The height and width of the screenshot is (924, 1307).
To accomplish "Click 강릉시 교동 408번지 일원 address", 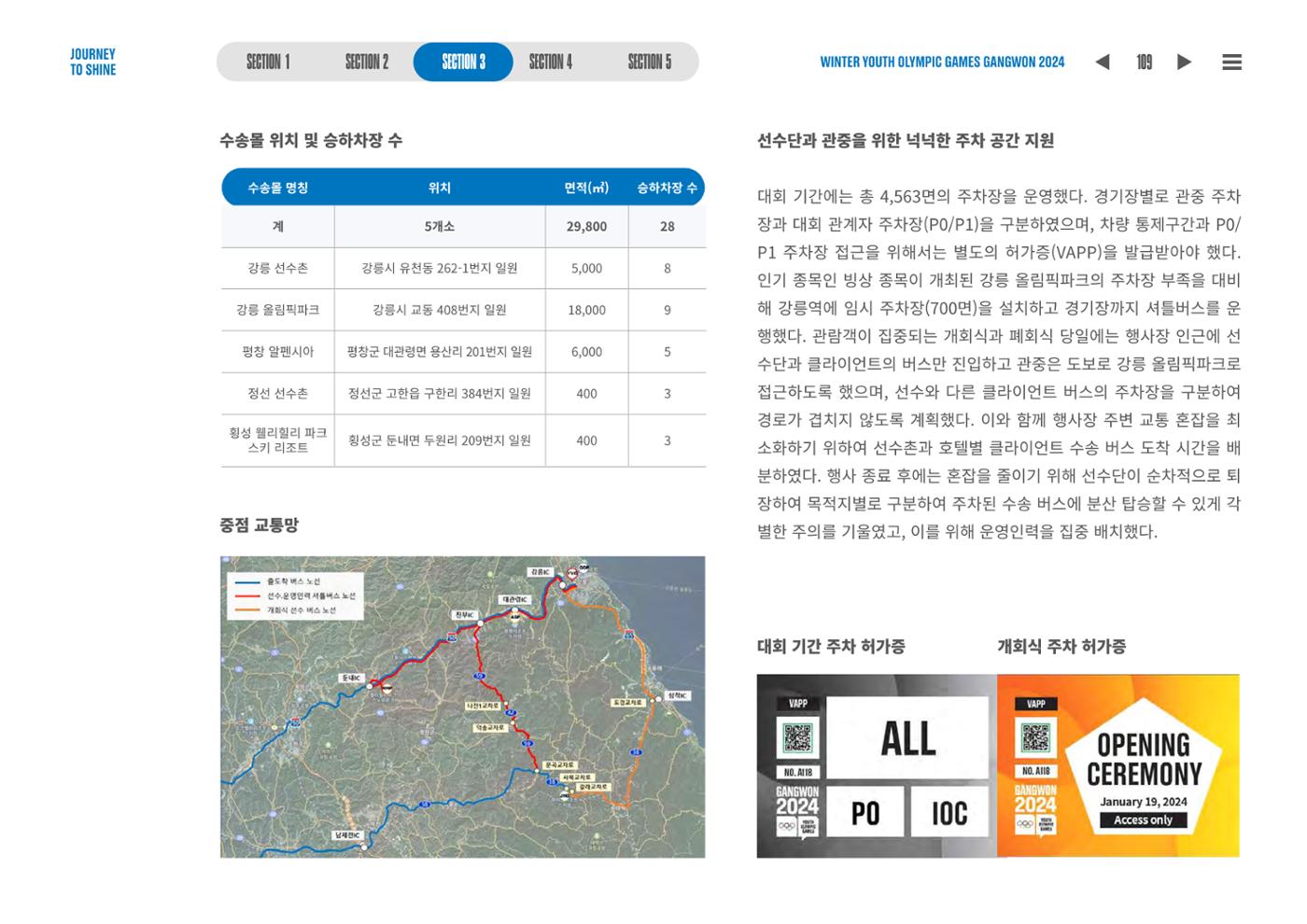I will coord(440,310).
